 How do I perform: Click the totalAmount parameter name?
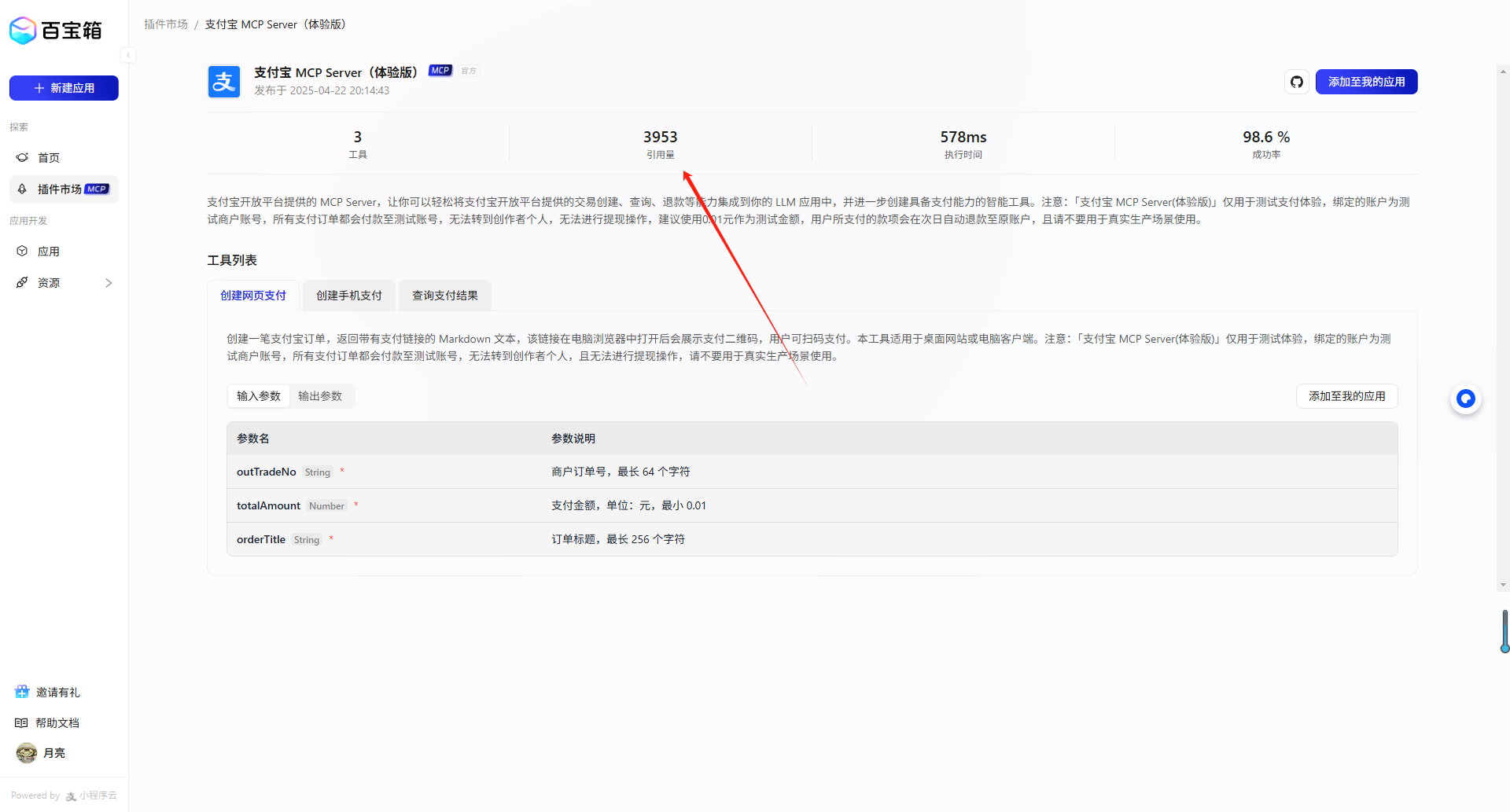click(268, 505)
